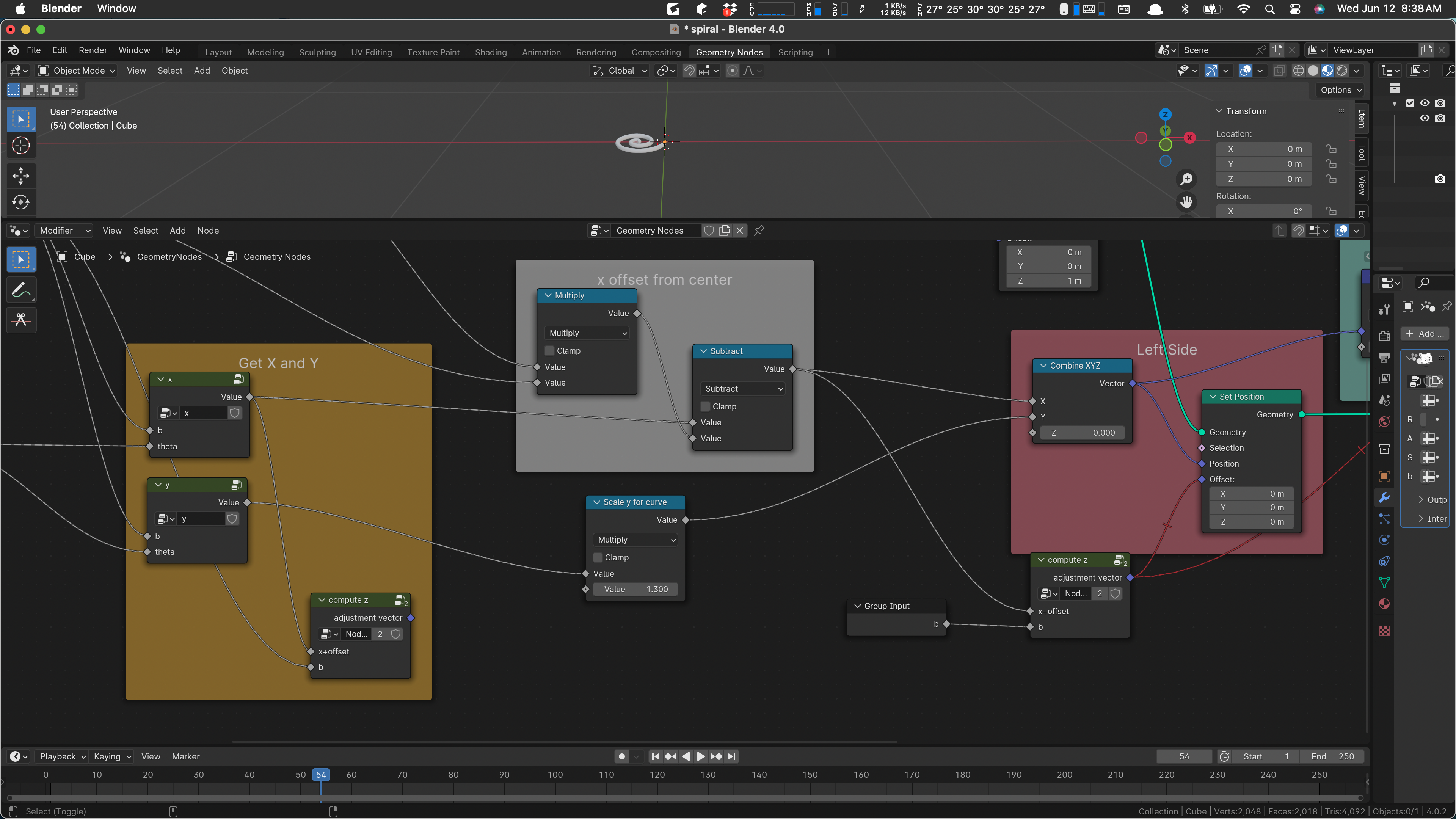Open the World properties tab

pos(1384,422)
